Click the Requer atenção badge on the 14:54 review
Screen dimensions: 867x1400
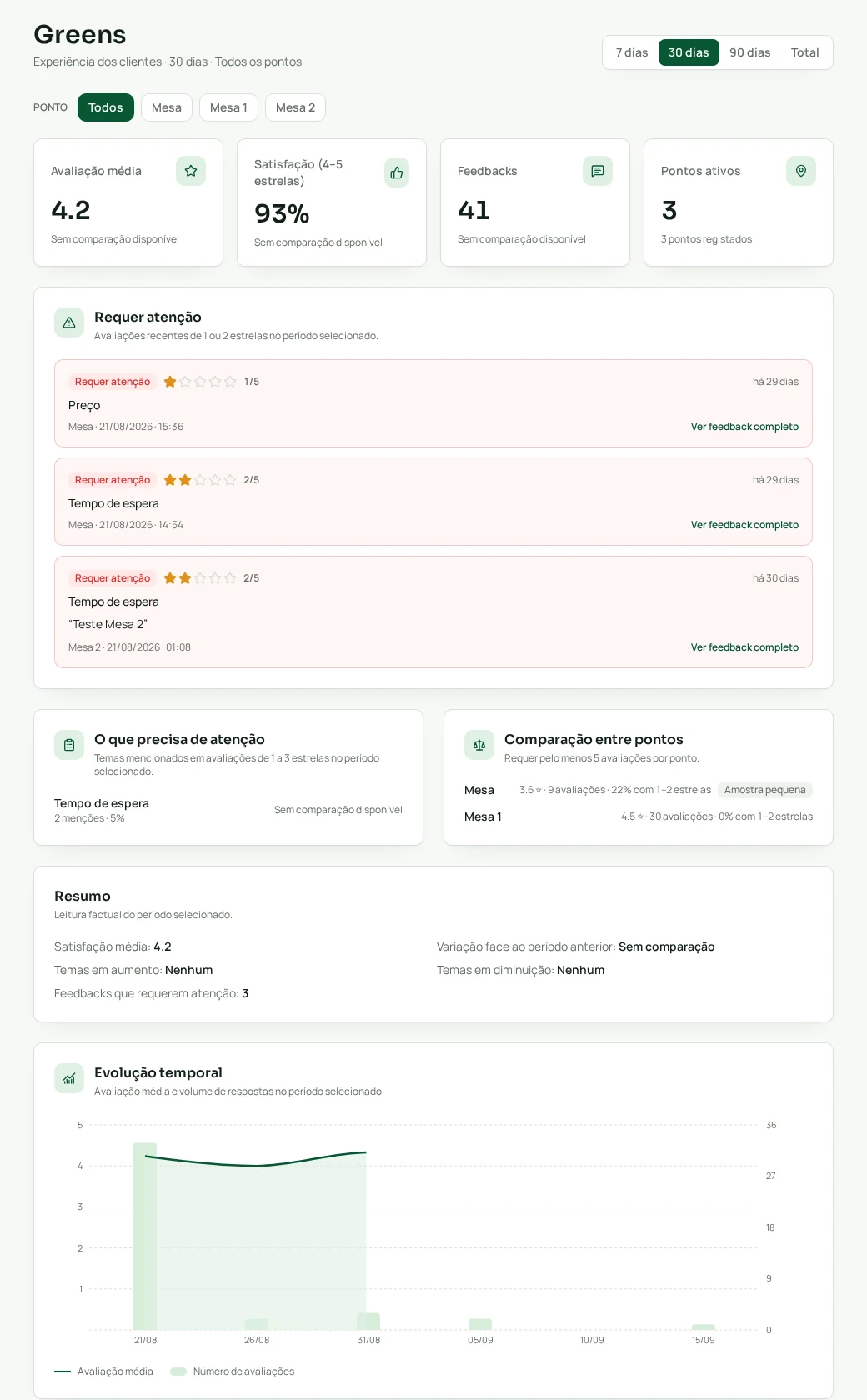click(x=113, y=480)
